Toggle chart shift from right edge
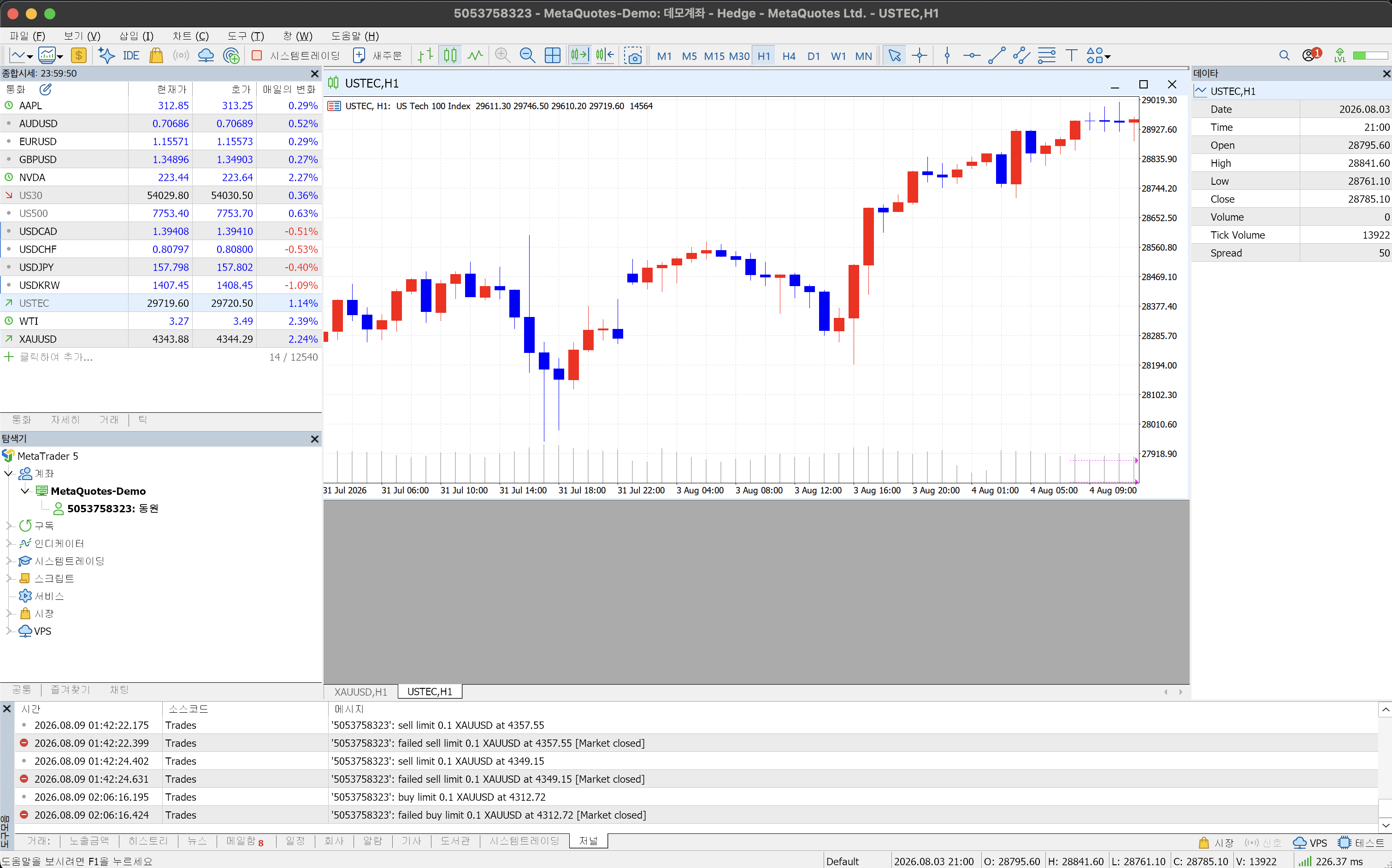 point(605,56)
